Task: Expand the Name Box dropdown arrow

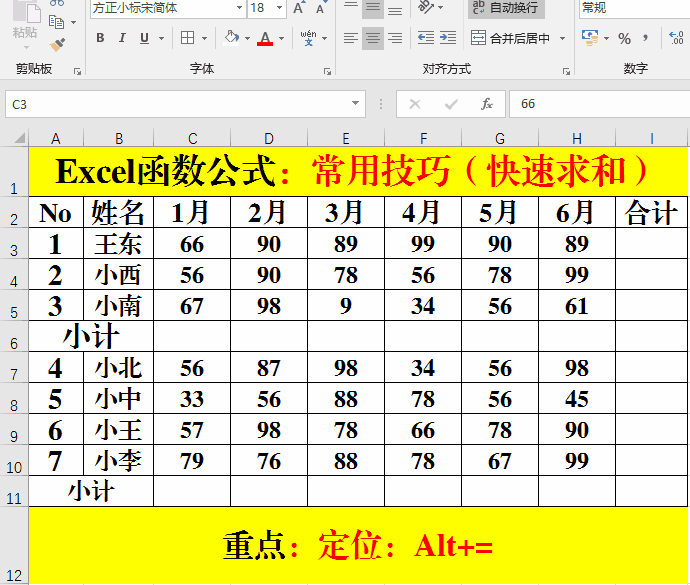Action: pyautogui.click(x=355, y=103)
